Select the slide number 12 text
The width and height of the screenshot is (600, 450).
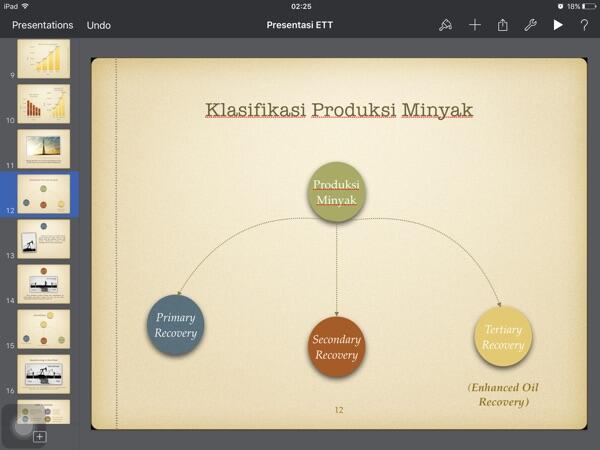[x=339, y=410]
